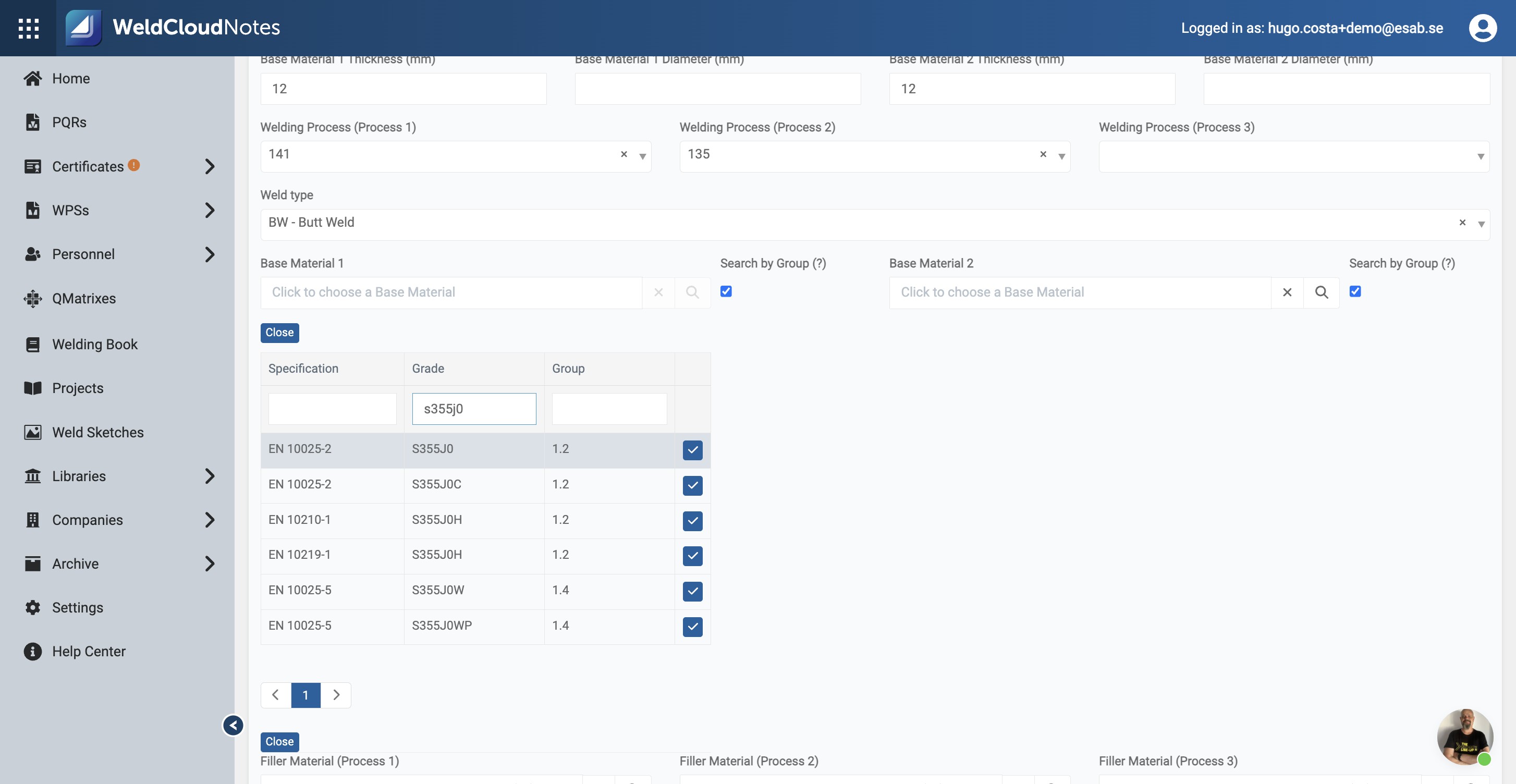Select the EN 10210-1 S355J0H row checkbox
This screenshot has height=784, width=1516.
coord(693,521)
